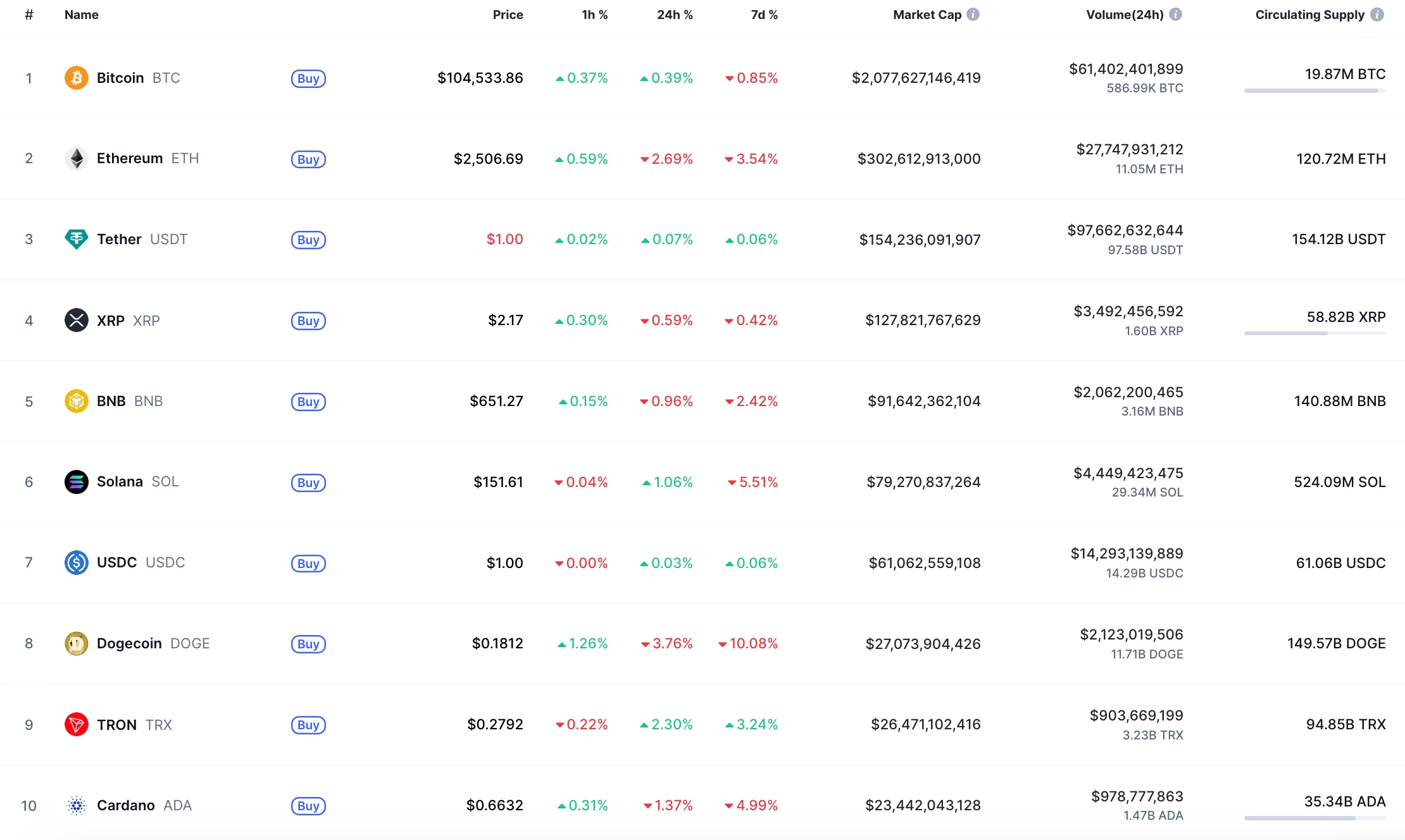Sort by the Volume(24h) column header
The height and width of the screenshot is (840, 1405).
1125,15
